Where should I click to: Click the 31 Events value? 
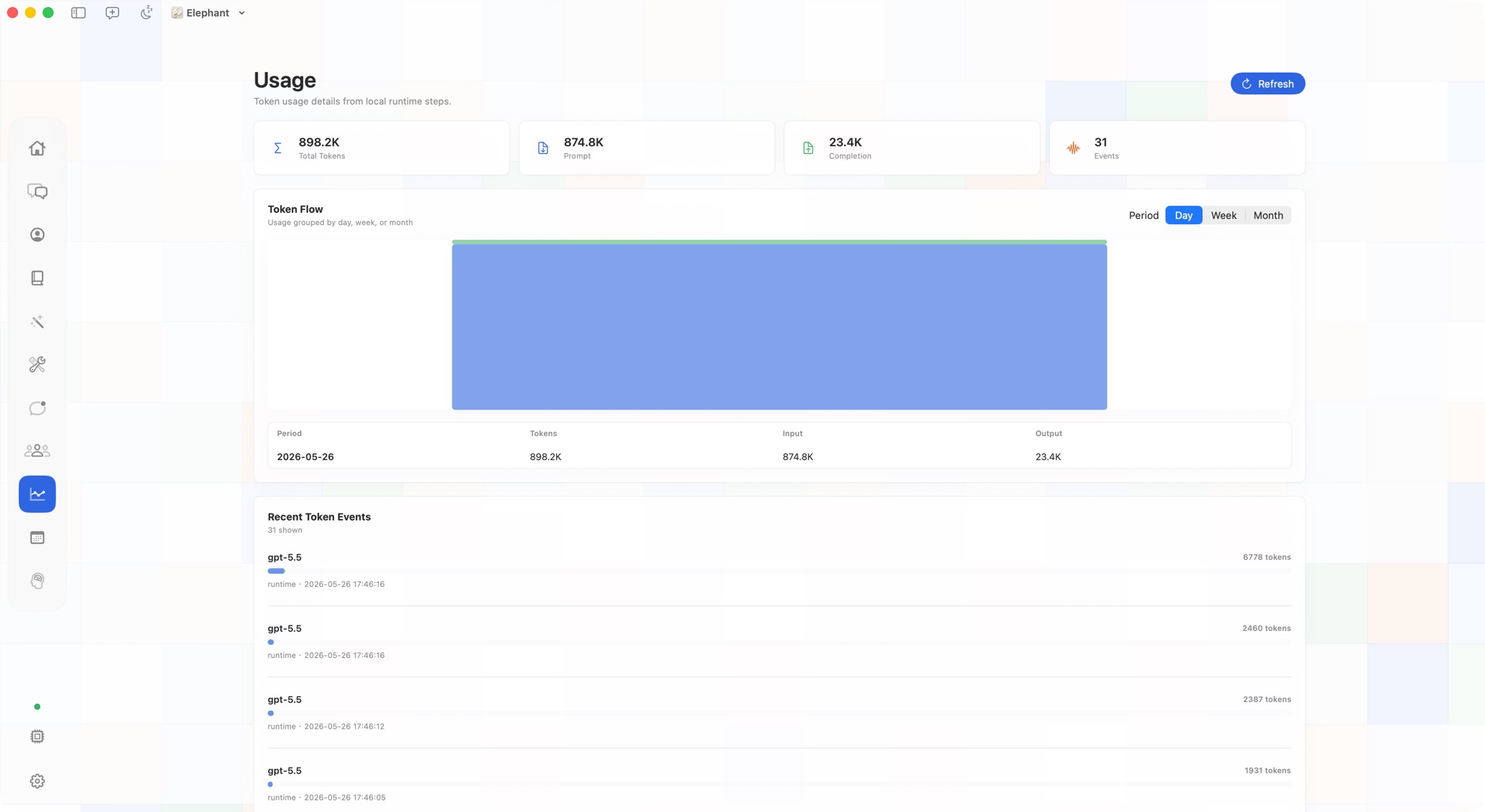[x=1100, y=142]
